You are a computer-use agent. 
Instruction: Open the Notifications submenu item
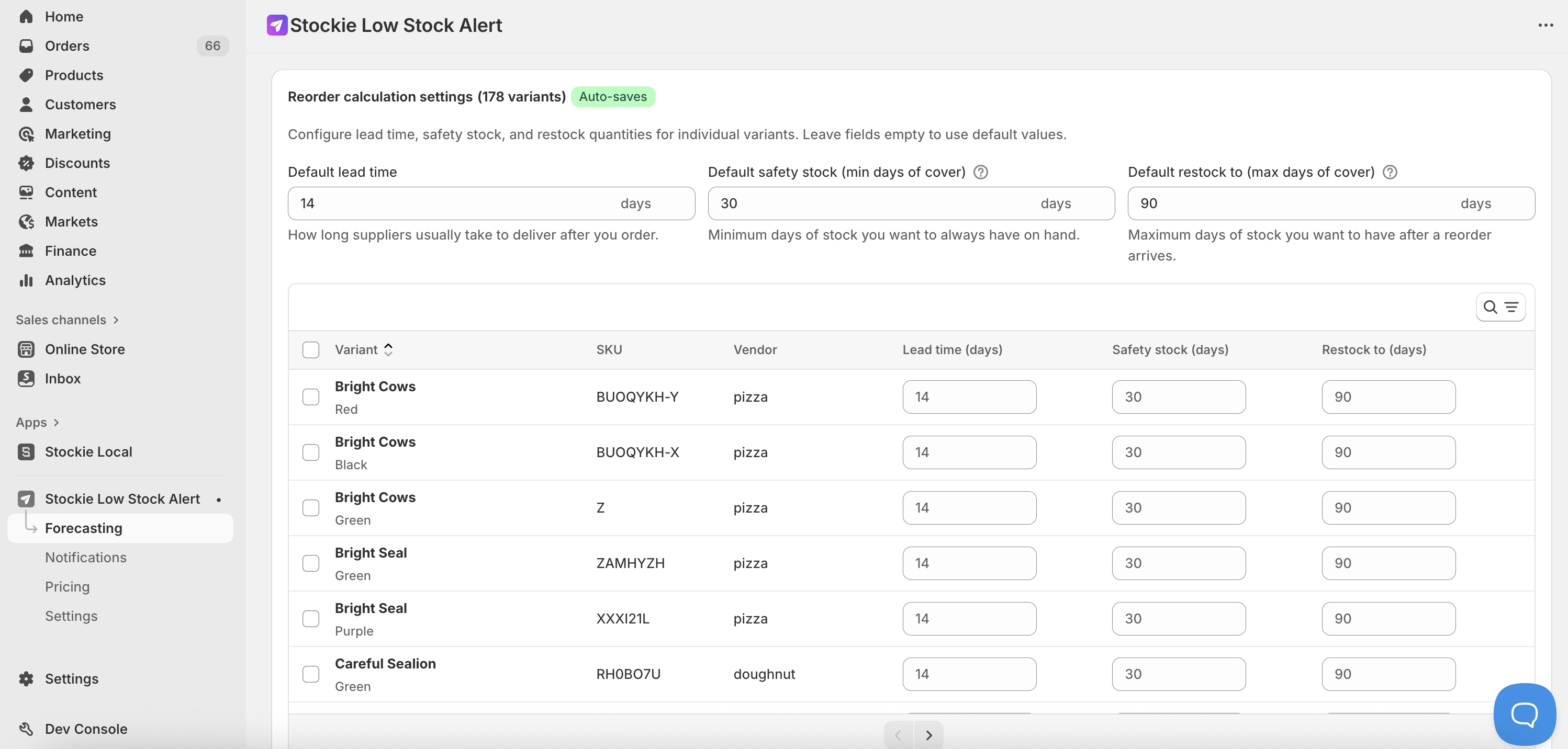coord(86,558)
